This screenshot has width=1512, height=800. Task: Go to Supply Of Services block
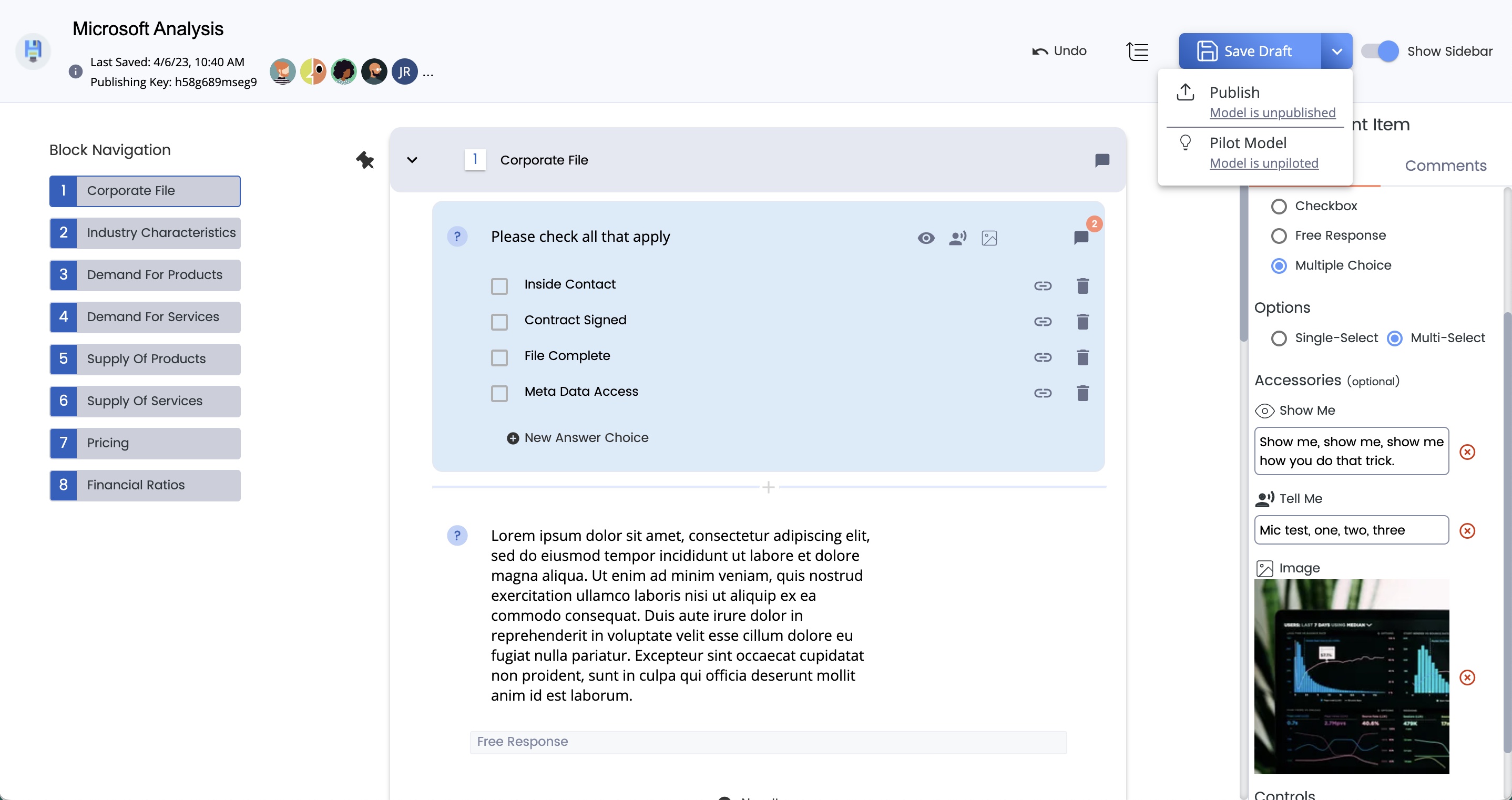145,402
